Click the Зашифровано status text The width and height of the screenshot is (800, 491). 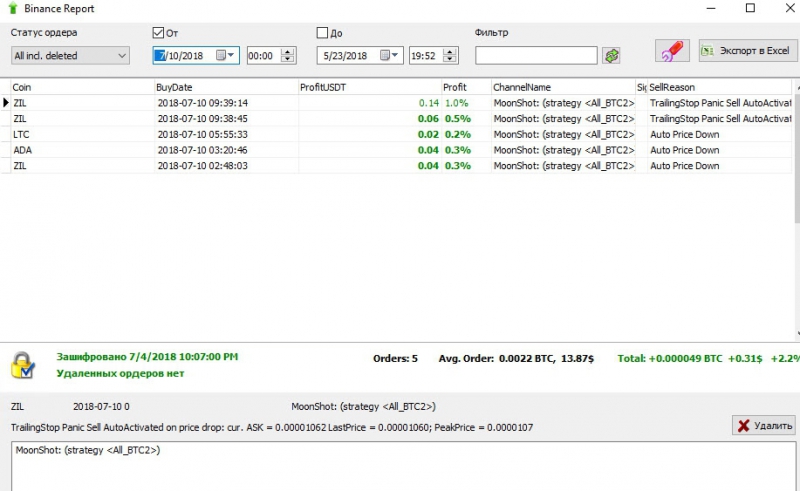(147, 357)
